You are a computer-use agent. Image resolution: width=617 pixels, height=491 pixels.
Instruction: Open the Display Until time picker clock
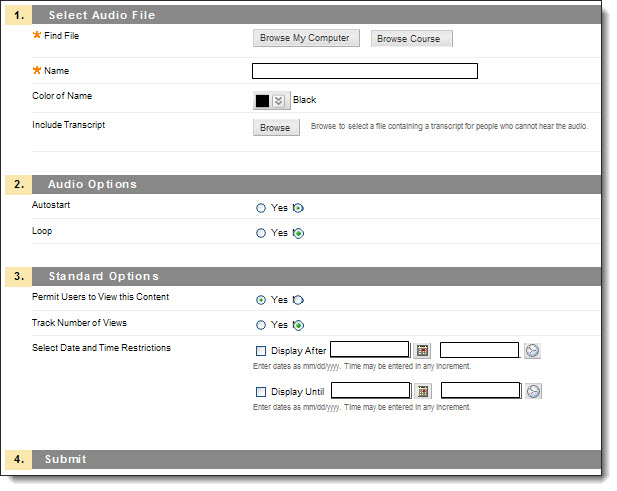click(x=533, y=391)
